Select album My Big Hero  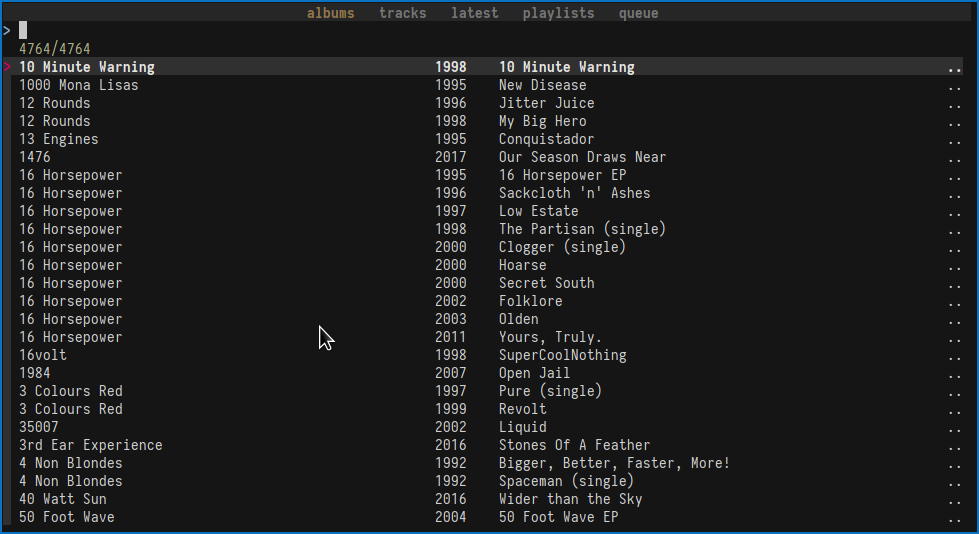pos(543,121)
